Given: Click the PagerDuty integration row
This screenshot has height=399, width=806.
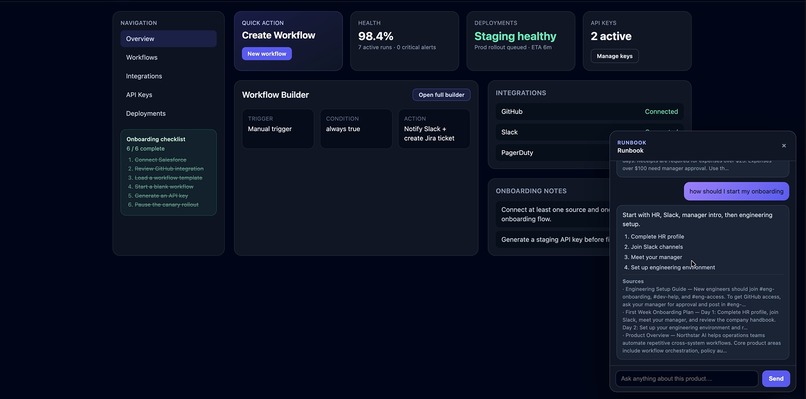Looking at the screenshot, I should 553,153.
